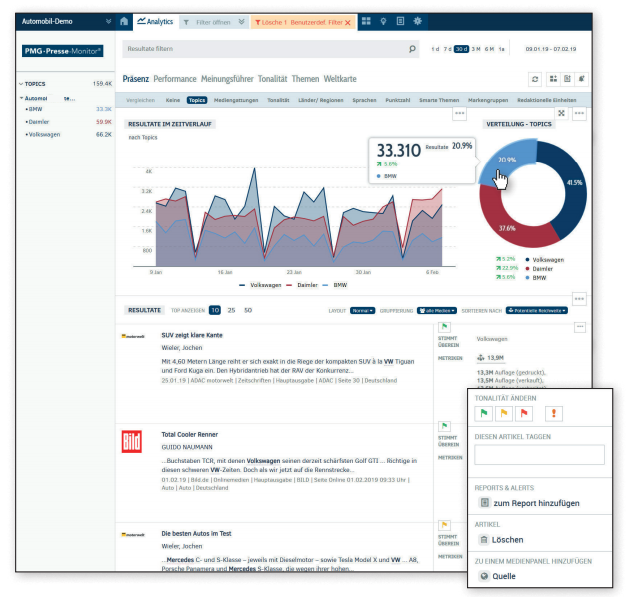
Task: Open the report document icon in top bar
Action: coord(400,21)
